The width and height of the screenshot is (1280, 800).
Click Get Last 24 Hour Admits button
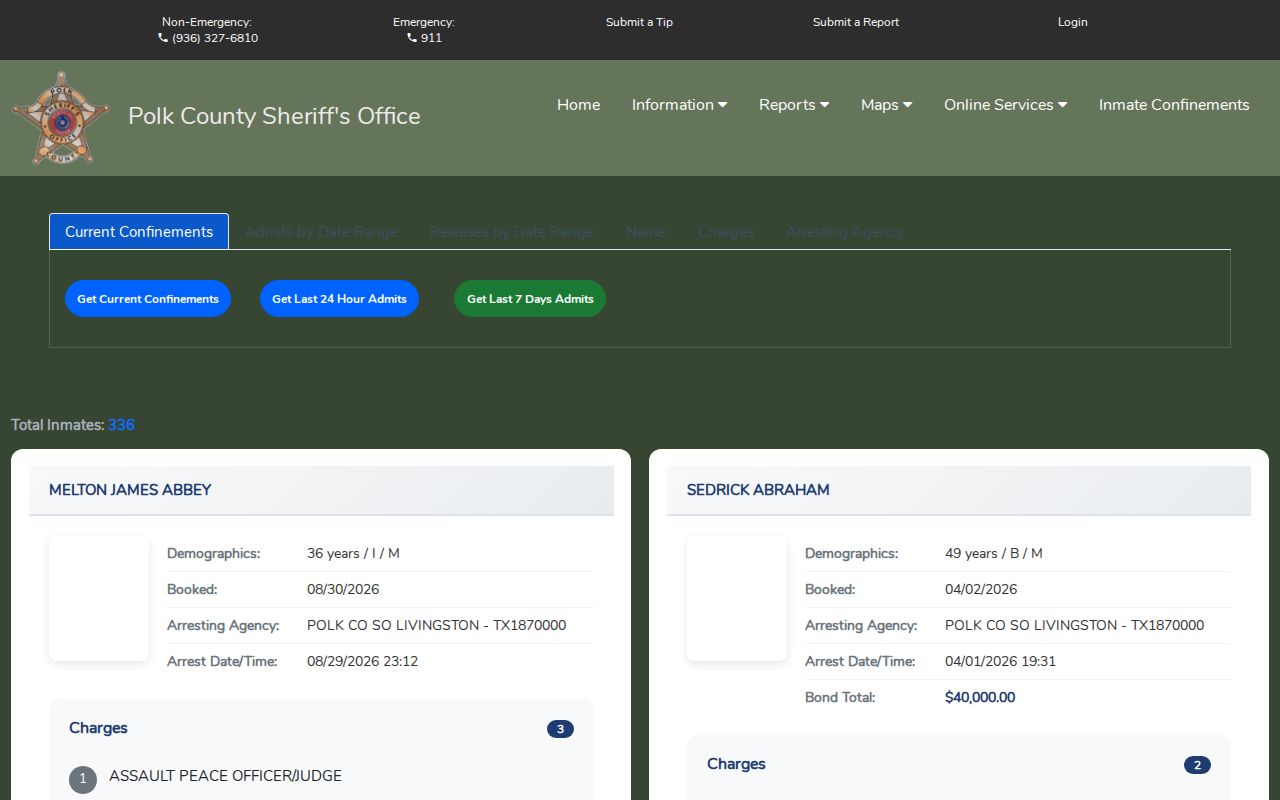(340, 299)
